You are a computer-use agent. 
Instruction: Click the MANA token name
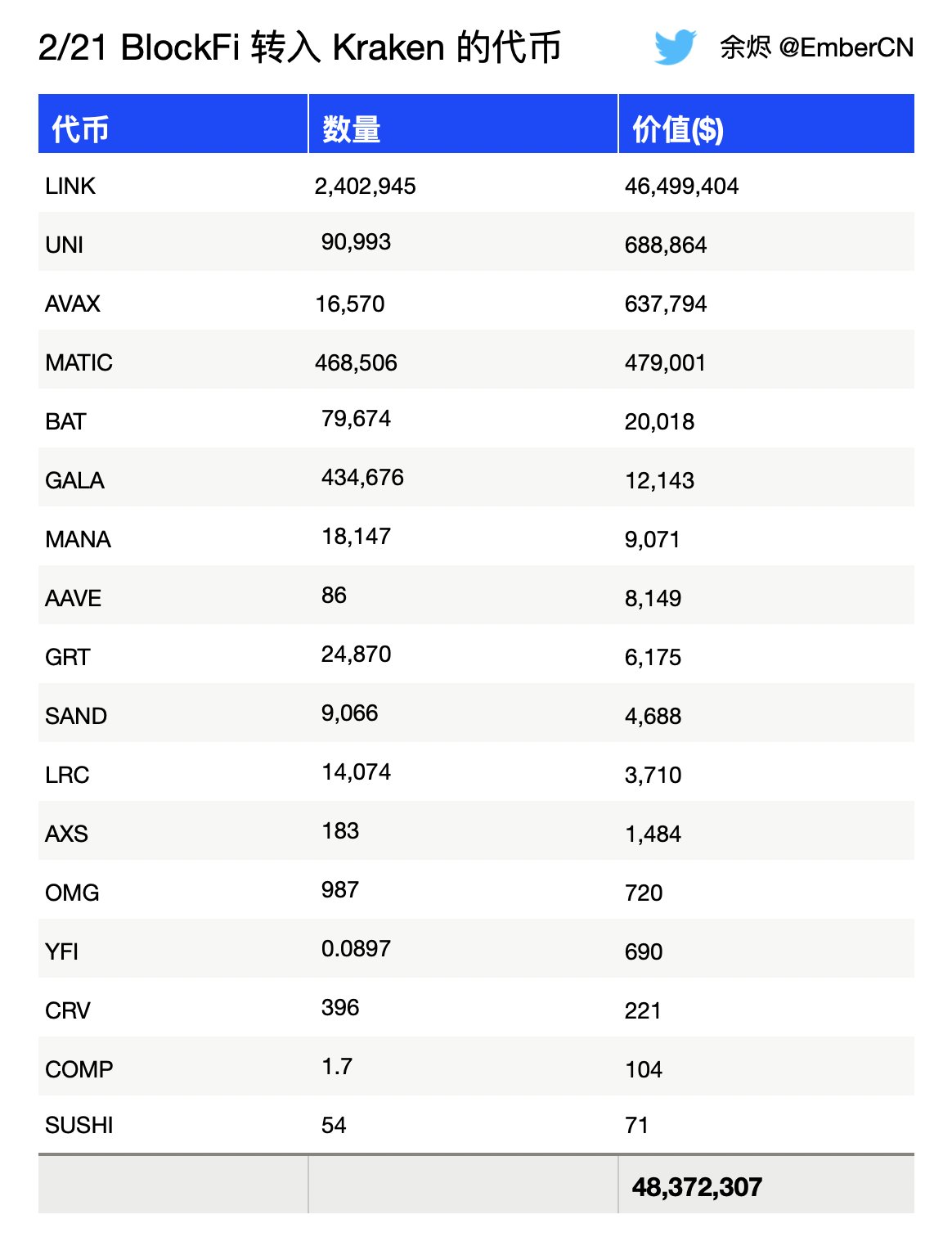(x=78, y=540)
